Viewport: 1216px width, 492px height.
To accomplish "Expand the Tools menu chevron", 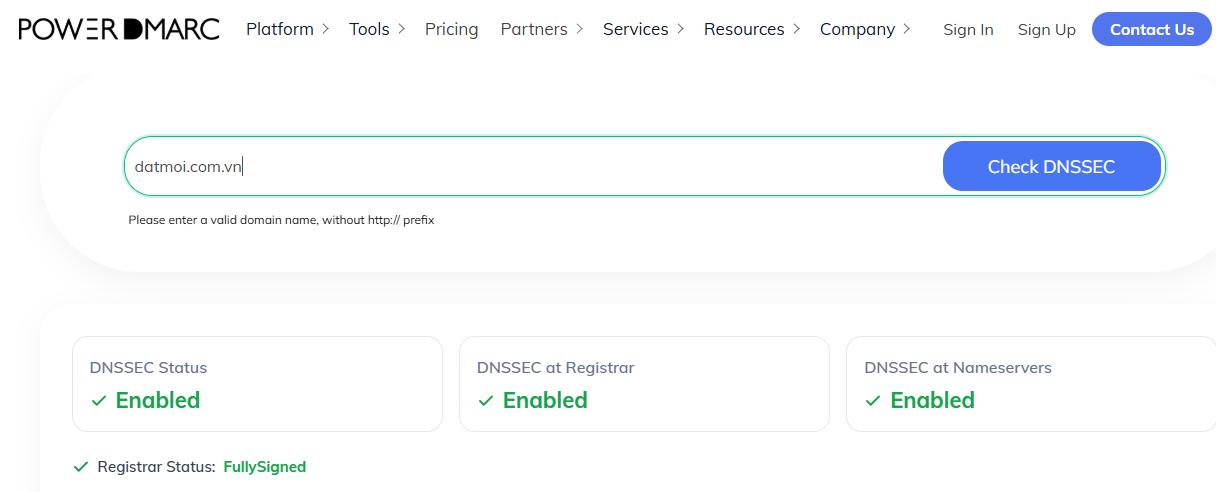I will pyautogui.click(x=401, y=29).
